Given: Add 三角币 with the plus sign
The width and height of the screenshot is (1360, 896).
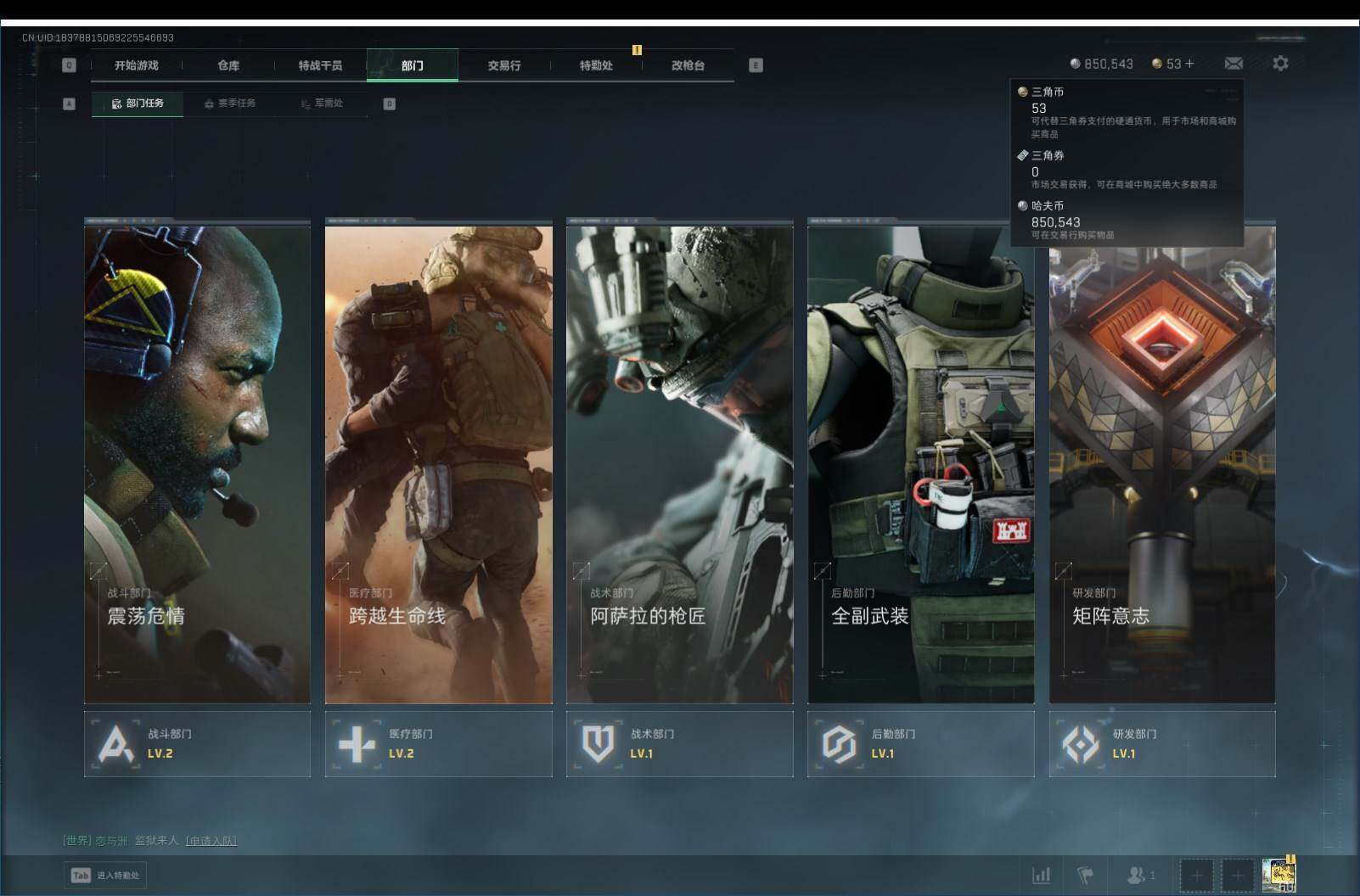Looking at the screenshot, I should tap(1189, 64).
